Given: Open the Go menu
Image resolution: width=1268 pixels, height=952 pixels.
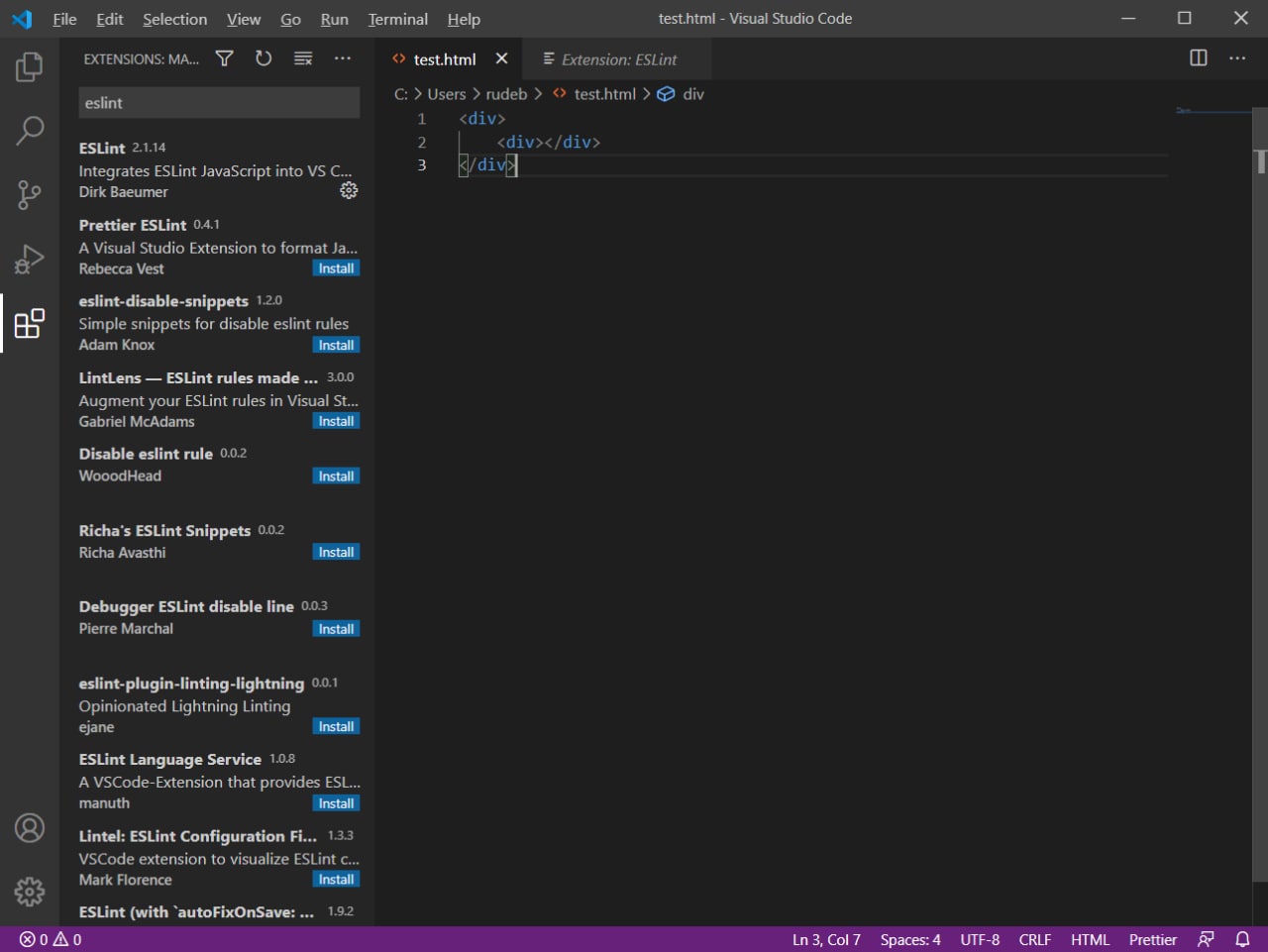Looking at the screenshot, I should coord(290,19).
